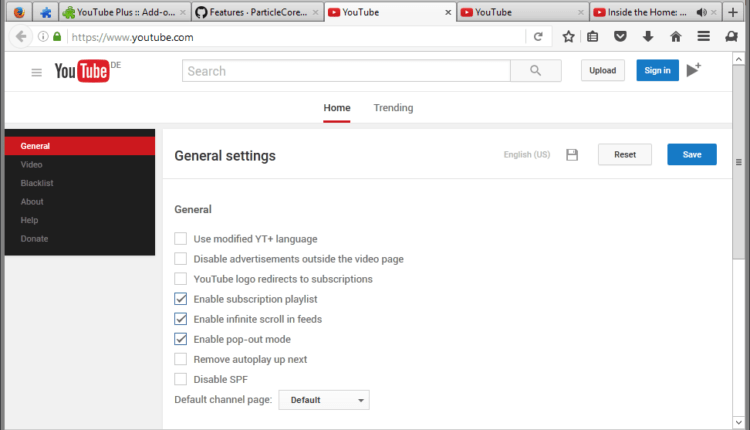
Task: Click the English (US) language link
Action: [527, 154]
